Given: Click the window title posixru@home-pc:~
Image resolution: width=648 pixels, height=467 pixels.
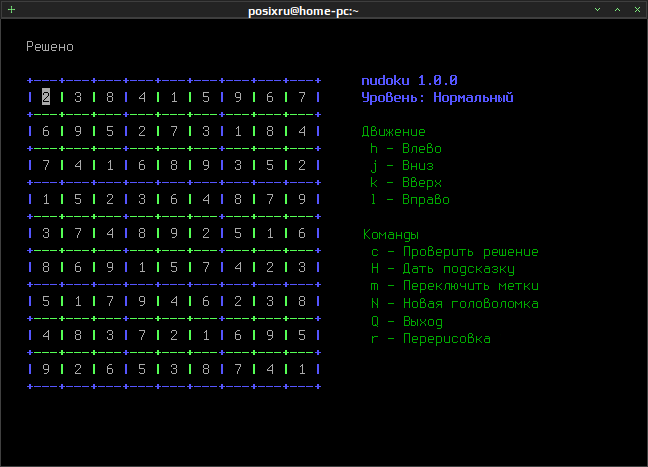Looking at the screenshot, I should [303, 11].
